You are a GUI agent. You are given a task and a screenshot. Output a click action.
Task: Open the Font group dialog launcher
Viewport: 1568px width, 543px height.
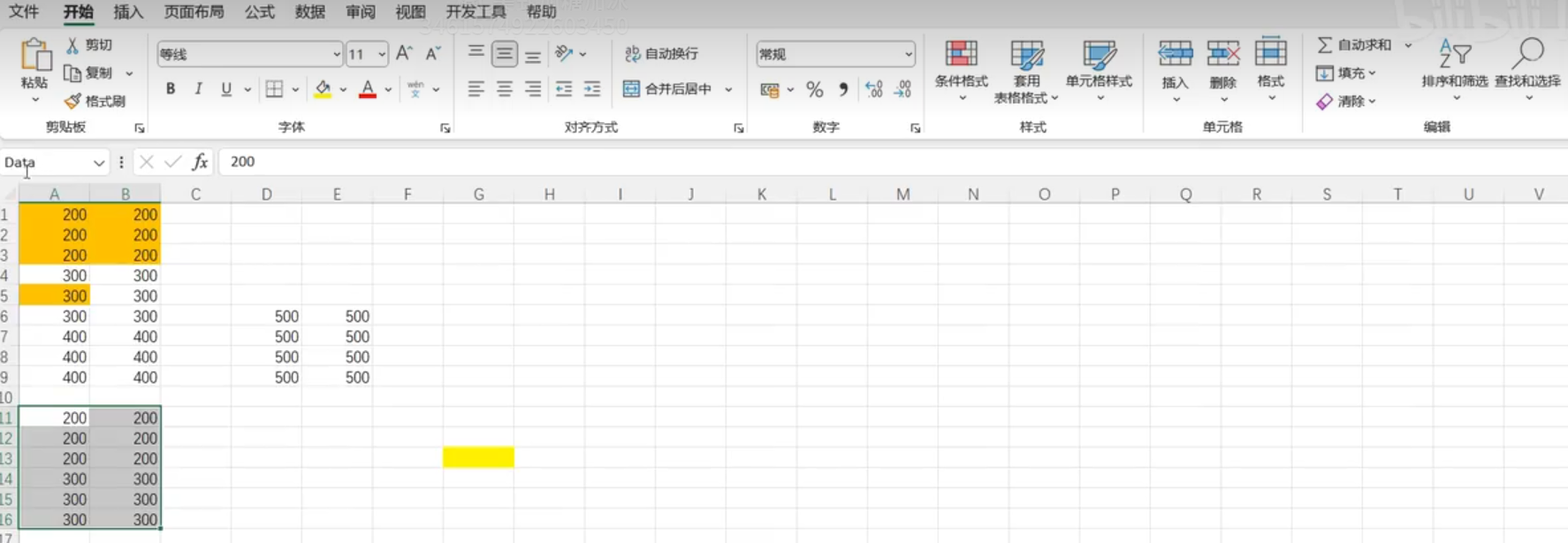[445, 128]
